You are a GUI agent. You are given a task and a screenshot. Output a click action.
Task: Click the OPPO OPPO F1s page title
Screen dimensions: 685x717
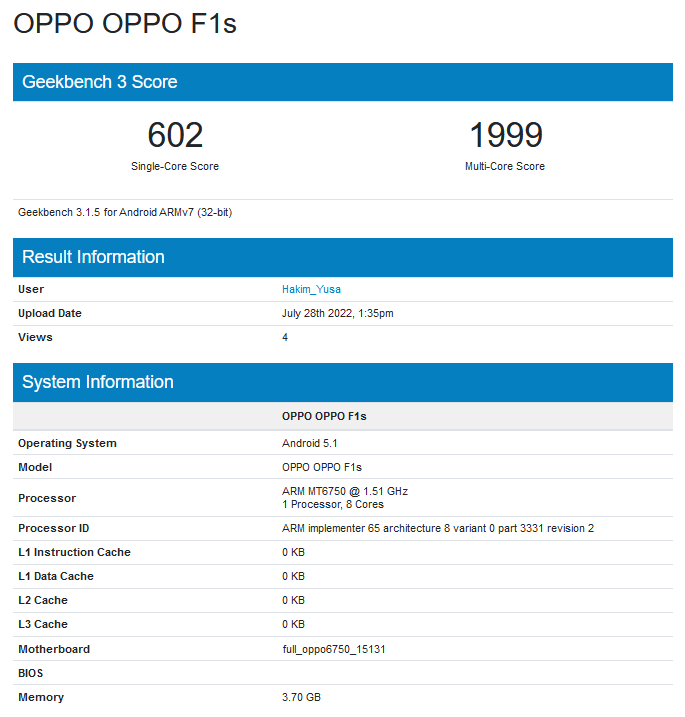click(125, 23)
